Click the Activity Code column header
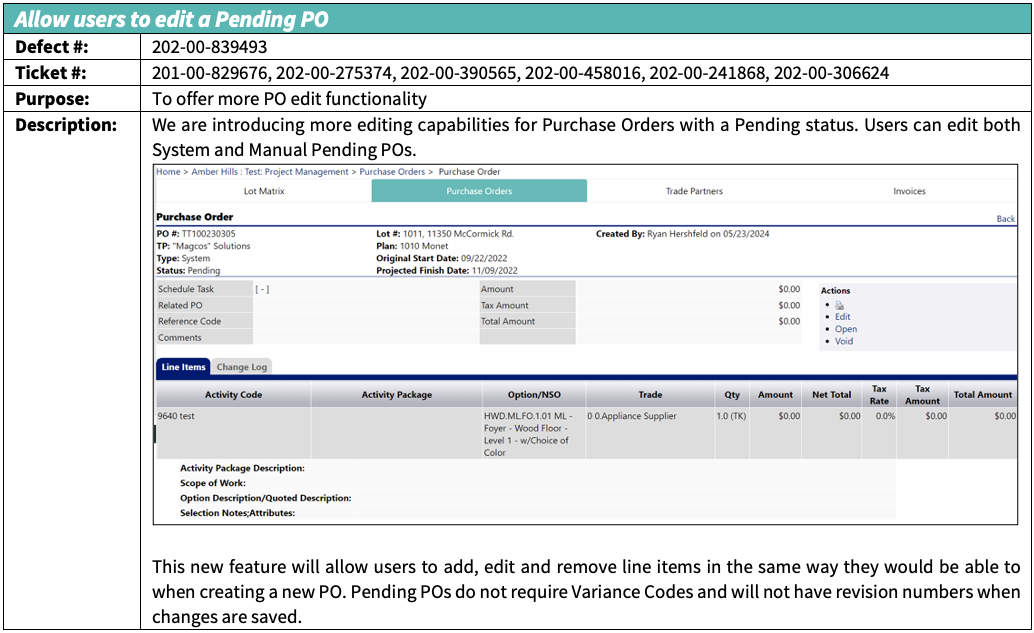Viewport: 1034px width, 633px height. 233,395
